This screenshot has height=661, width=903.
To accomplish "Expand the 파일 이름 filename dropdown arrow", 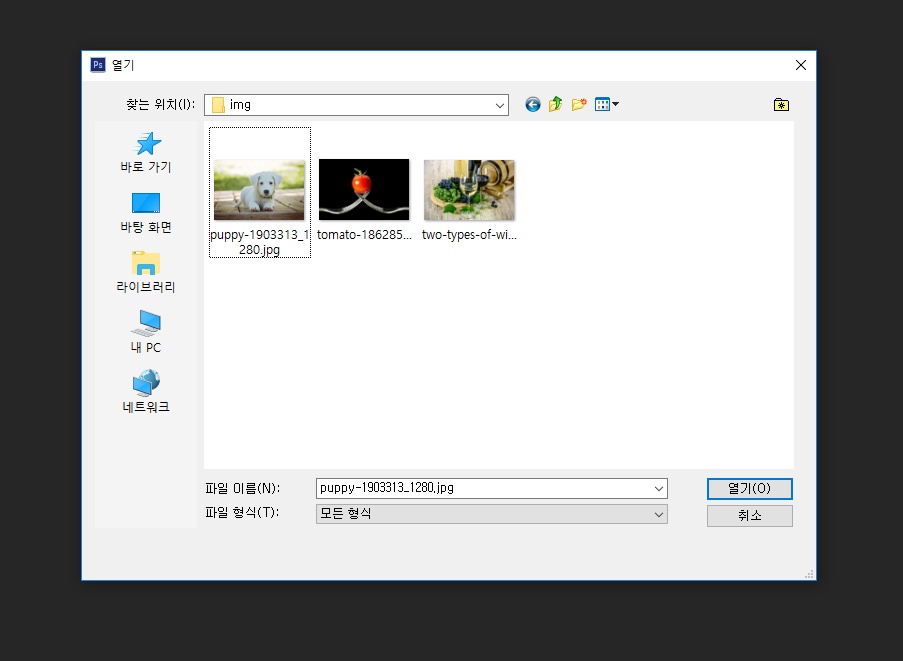I will [x=658, y=488].
